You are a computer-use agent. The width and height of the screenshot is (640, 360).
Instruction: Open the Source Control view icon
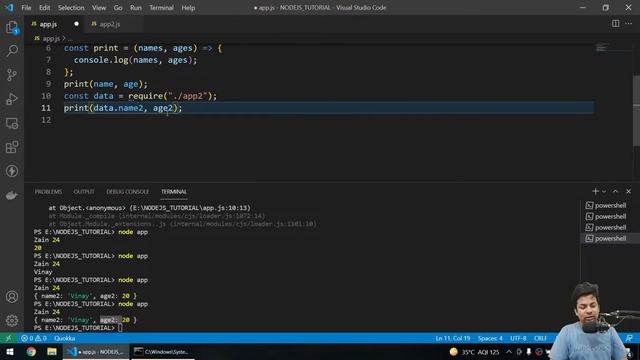point(12,75)
